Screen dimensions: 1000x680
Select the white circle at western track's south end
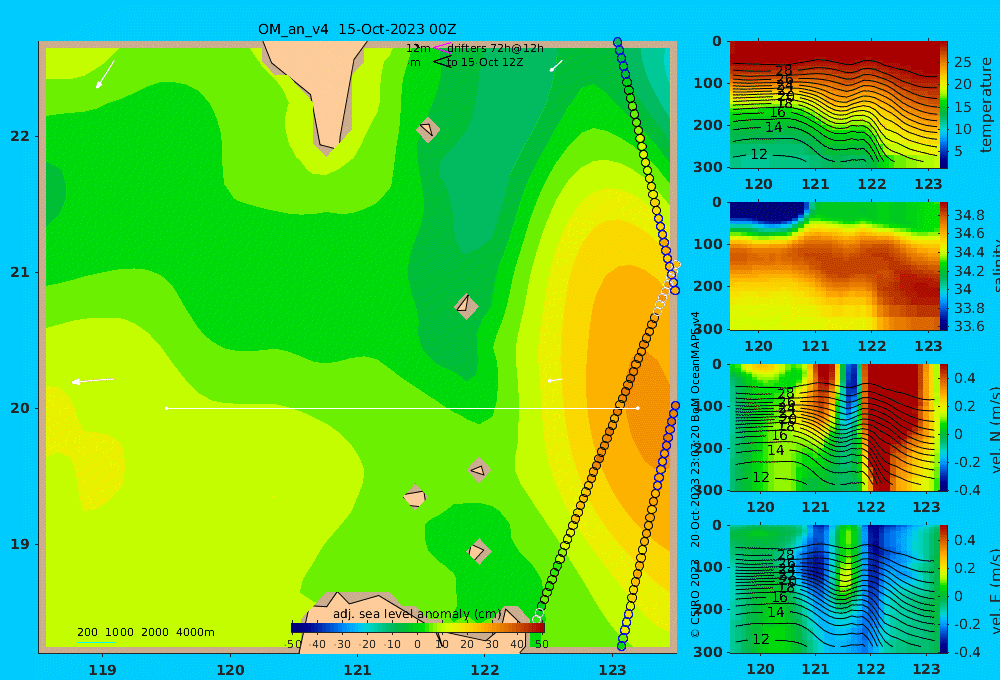[537, 618]
